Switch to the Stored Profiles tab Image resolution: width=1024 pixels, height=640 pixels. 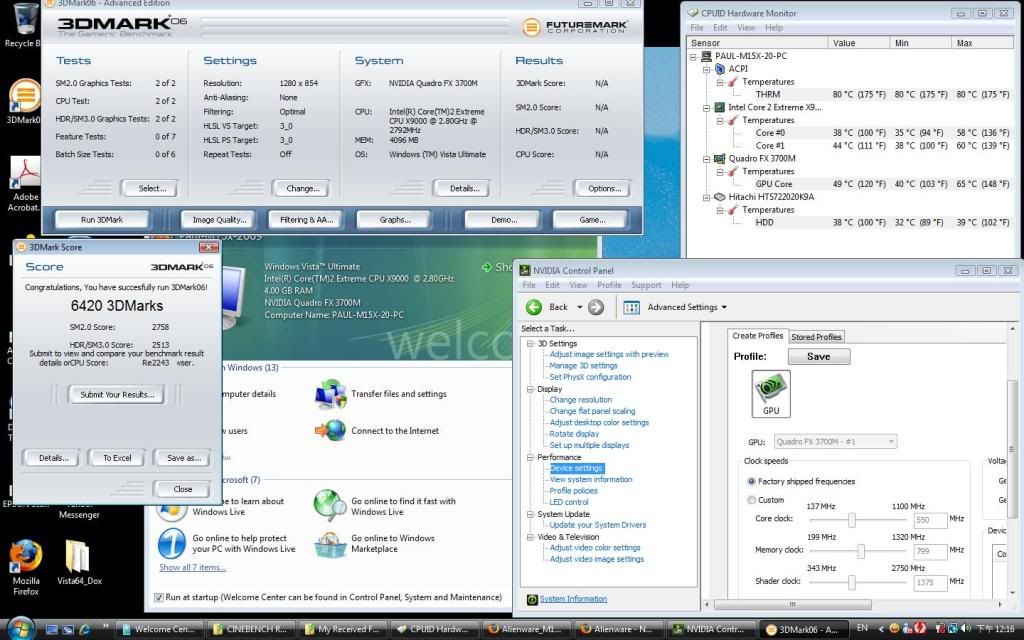(x=816, y=337)
